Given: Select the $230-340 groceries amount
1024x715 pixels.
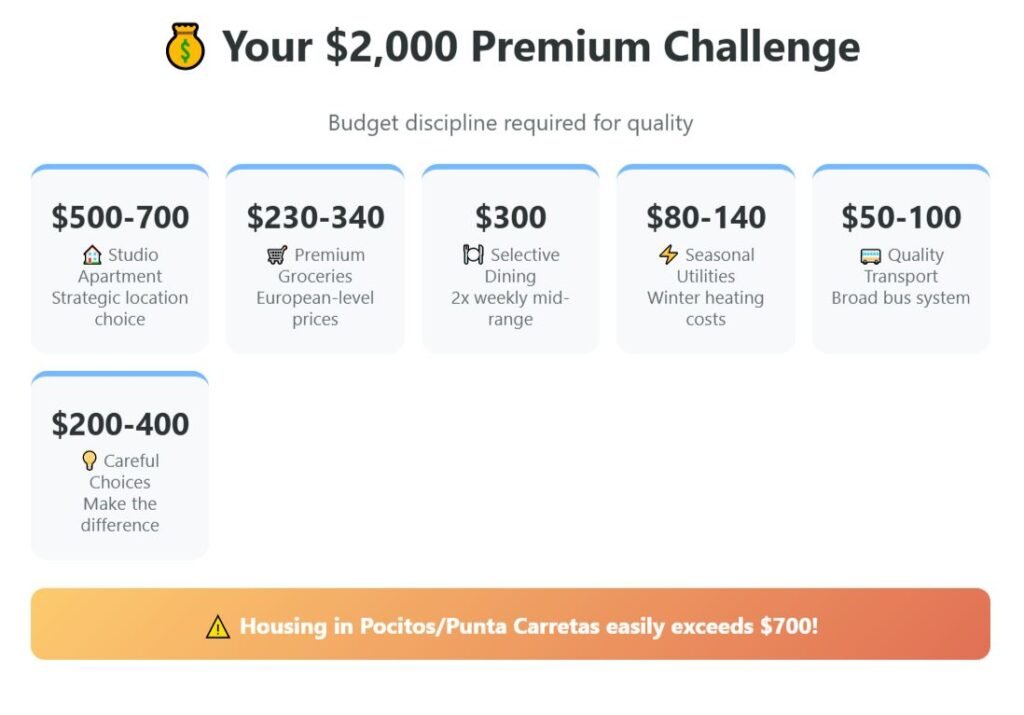Looking at the screenshot, I should pyautogui.click(x=315, y=217).
